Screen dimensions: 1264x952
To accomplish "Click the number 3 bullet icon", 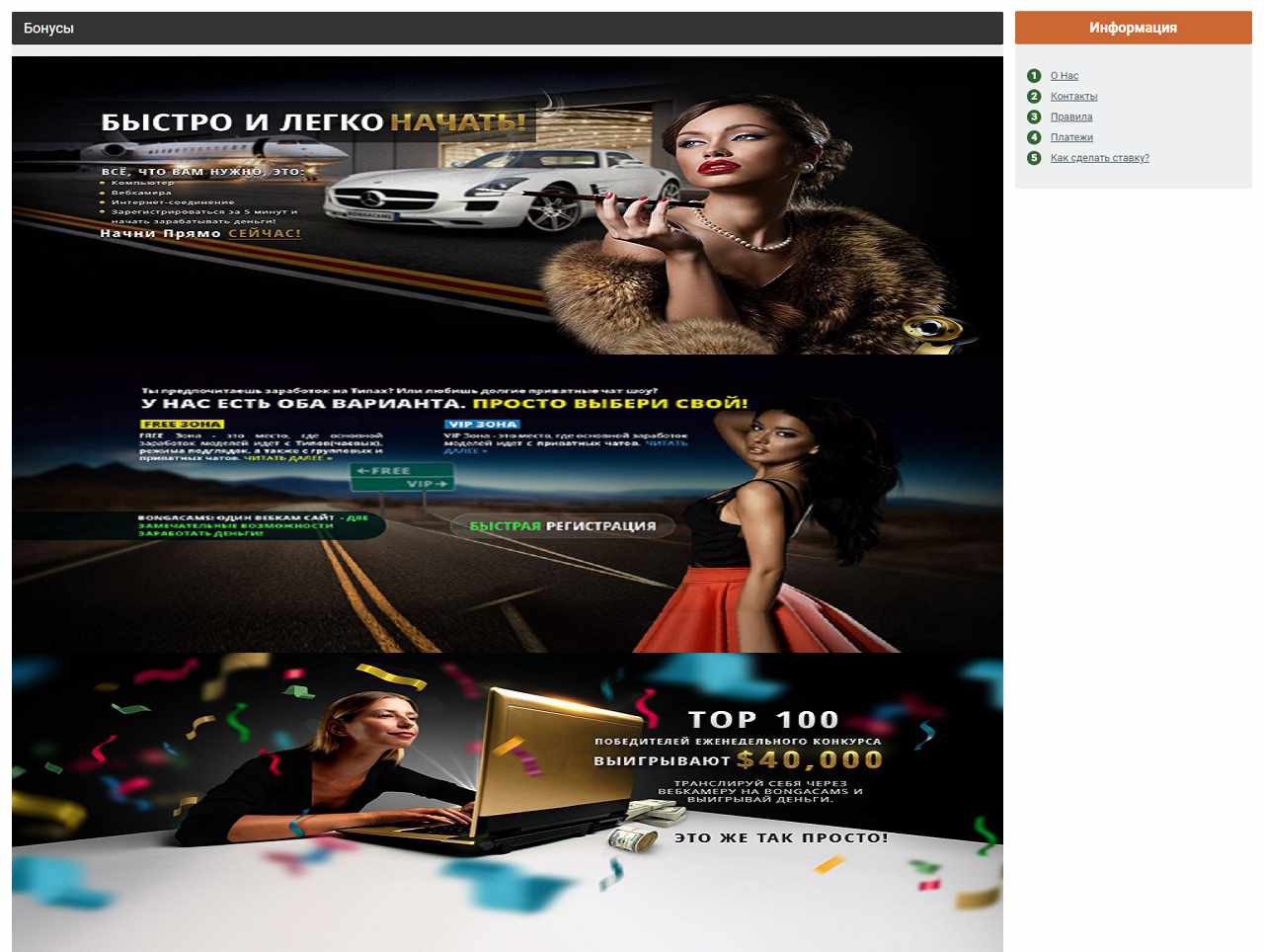I will click(x=1034, y=117).
